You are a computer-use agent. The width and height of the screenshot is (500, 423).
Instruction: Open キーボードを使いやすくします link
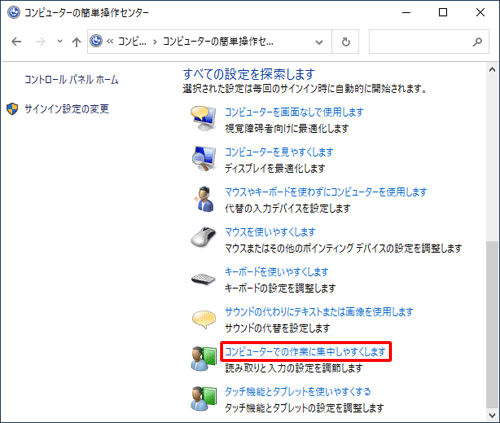pyautogui.click(x=276, y=272)
